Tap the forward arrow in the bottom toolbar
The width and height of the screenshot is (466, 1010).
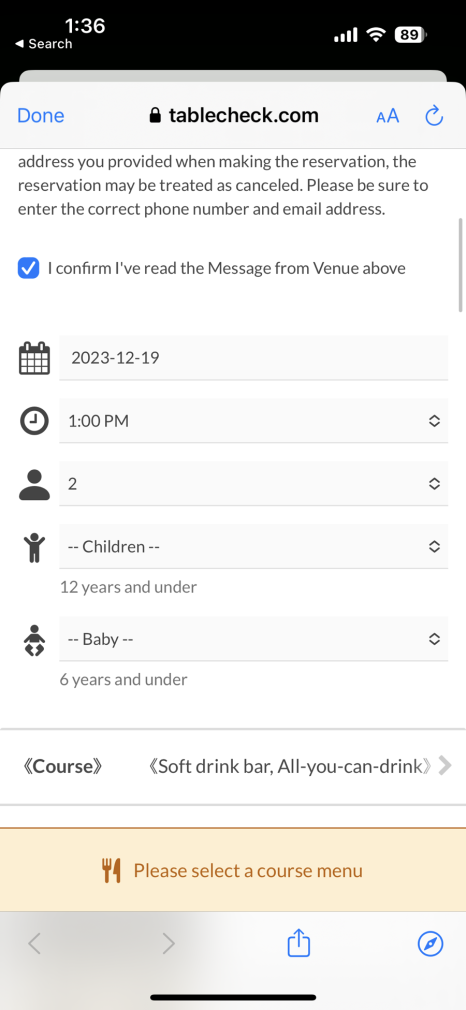coord(168,944)
